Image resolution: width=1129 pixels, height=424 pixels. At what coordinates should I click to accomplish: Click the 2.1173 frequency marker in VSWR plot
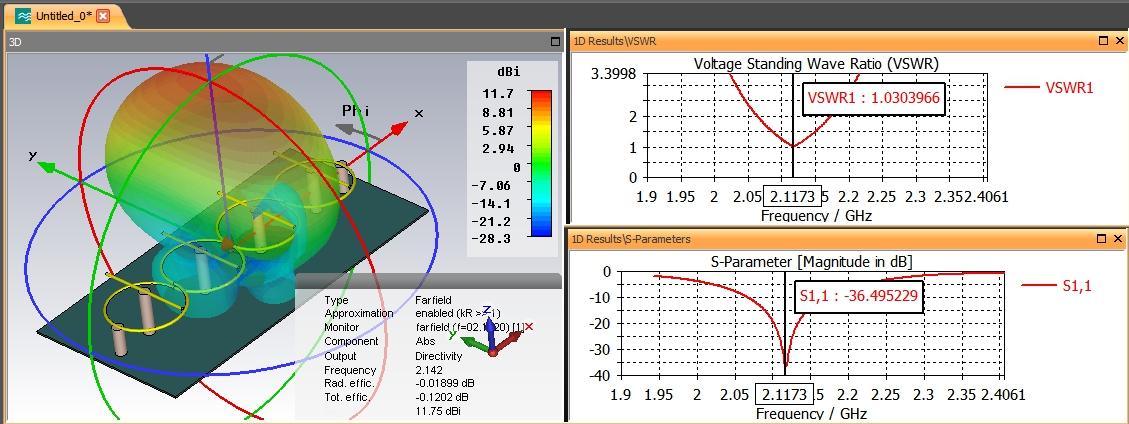(x=791, y=196)
